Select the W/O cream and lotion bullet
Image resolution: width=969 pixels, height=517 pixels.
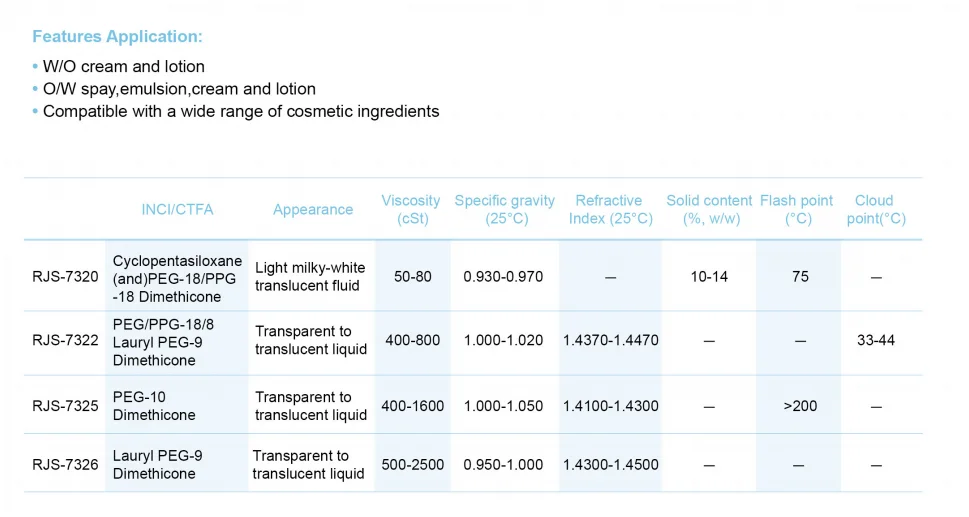pyautogui.click(x=124, y=67)
